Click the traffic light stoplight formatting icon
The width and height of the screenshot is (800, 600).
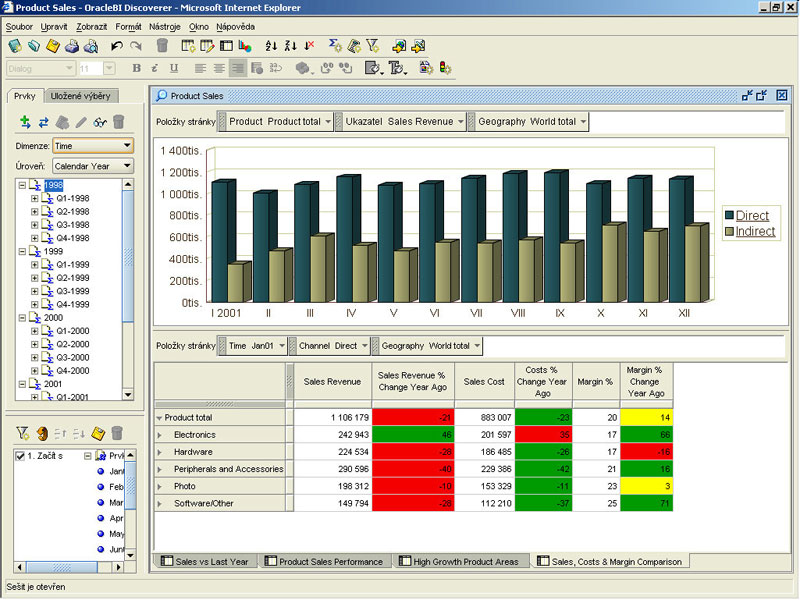coord(445,68)
